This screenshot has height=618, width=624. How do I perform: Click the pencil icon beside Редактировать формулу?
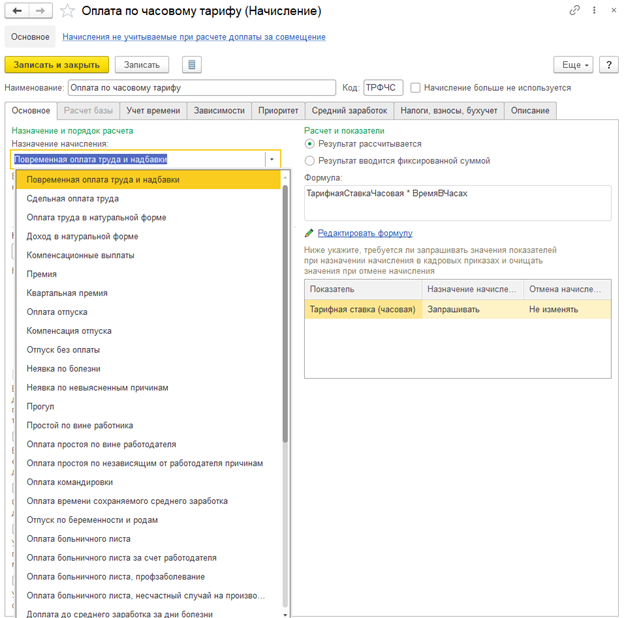309,233
